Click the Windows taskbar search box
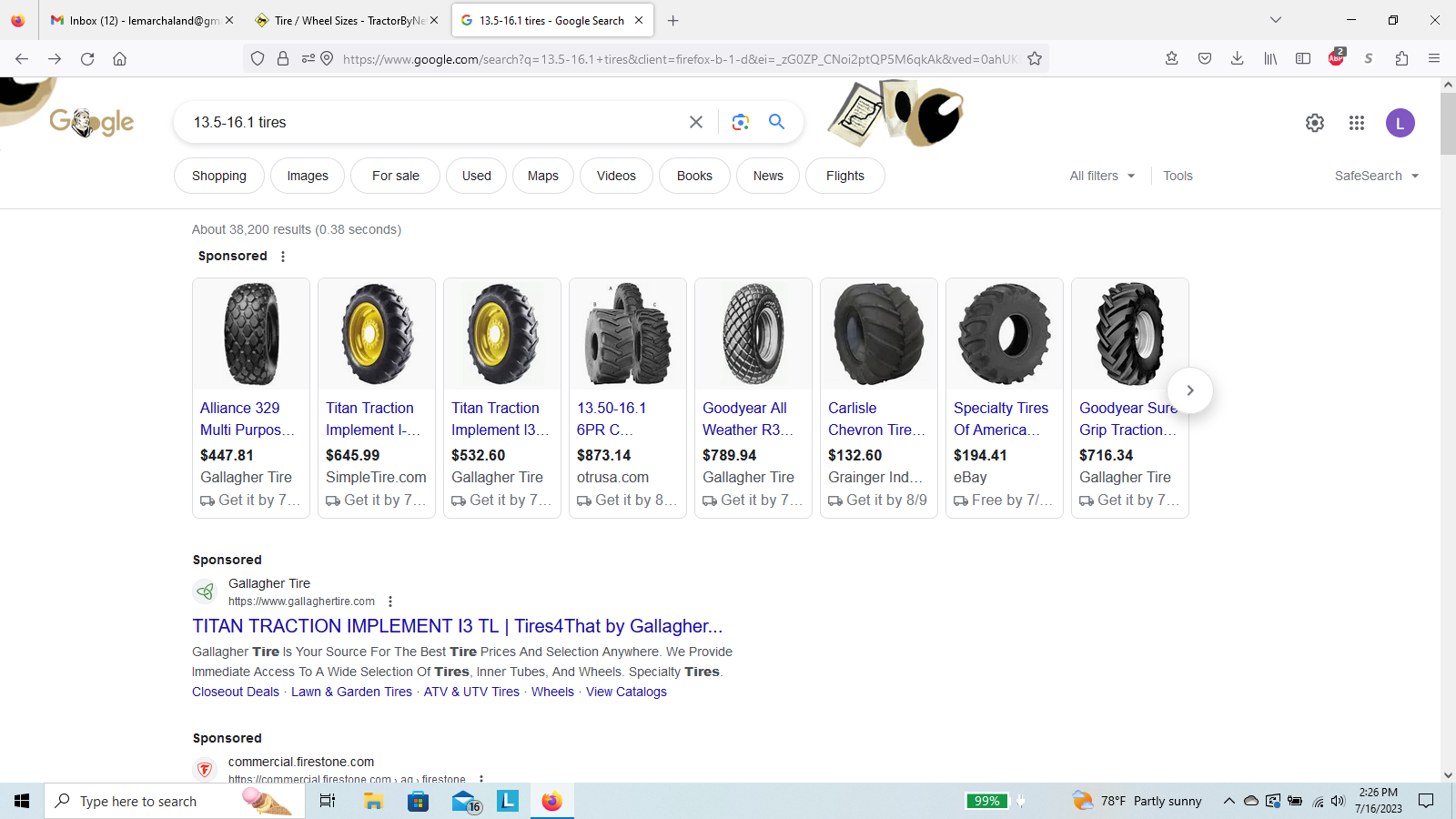The width and height of the screenshot is (1456, 819). coord(173,801)
